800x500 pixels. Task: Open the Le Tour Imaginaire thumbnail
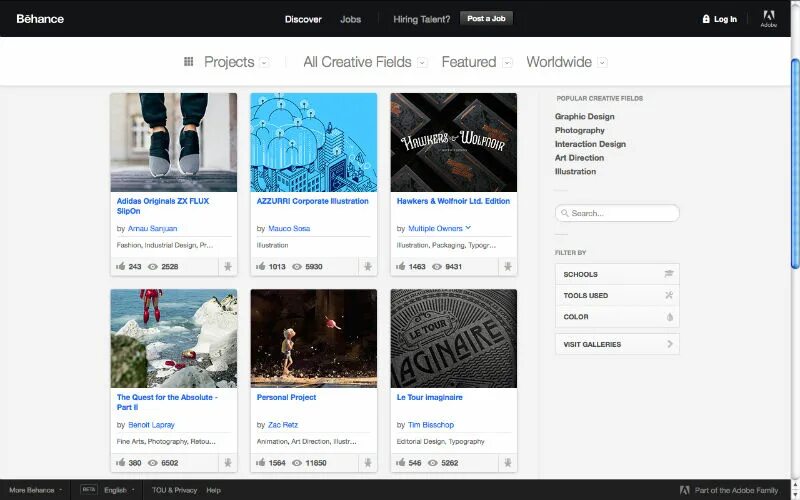(x=454, y=339)
